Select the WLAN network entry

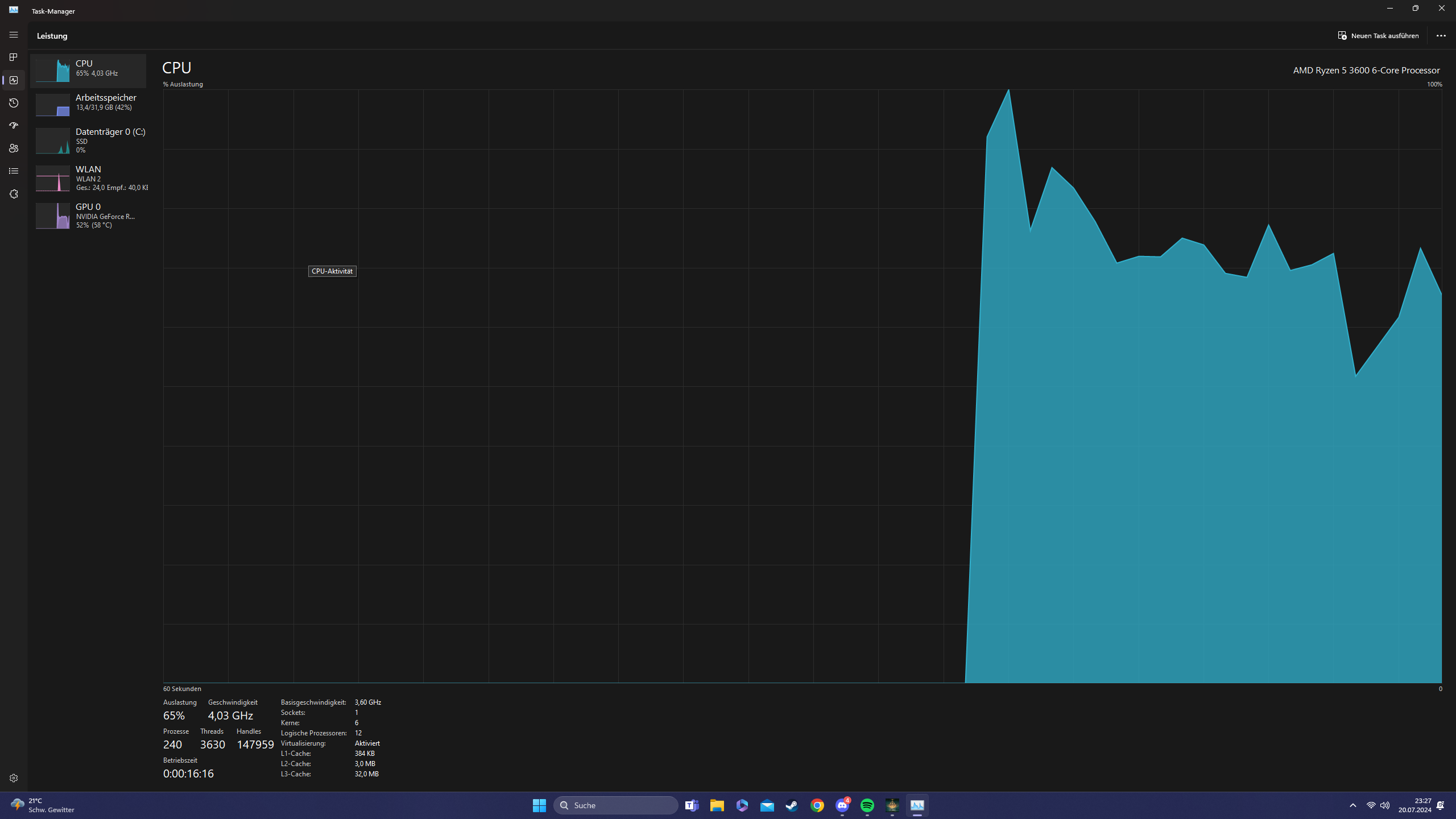(89, 178)
